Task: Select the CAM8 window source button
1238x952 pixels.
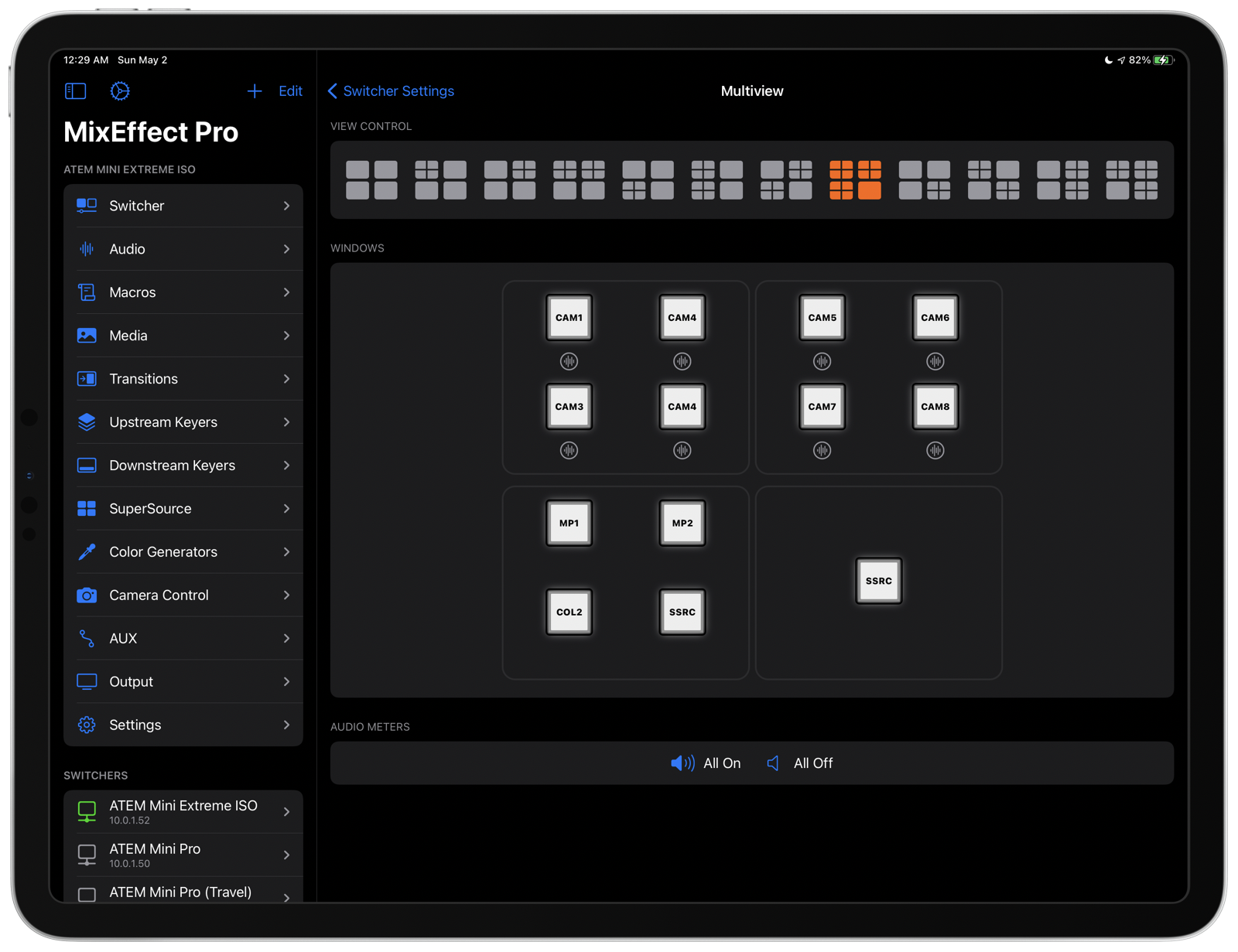Action: click(935, 407)
